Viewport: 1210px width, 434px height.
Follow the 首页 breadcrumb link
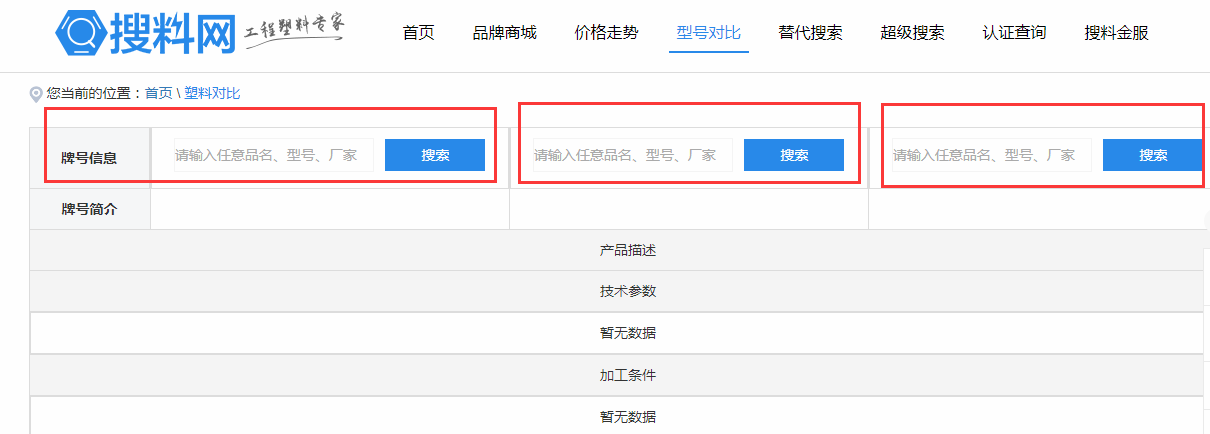point(158,93)
